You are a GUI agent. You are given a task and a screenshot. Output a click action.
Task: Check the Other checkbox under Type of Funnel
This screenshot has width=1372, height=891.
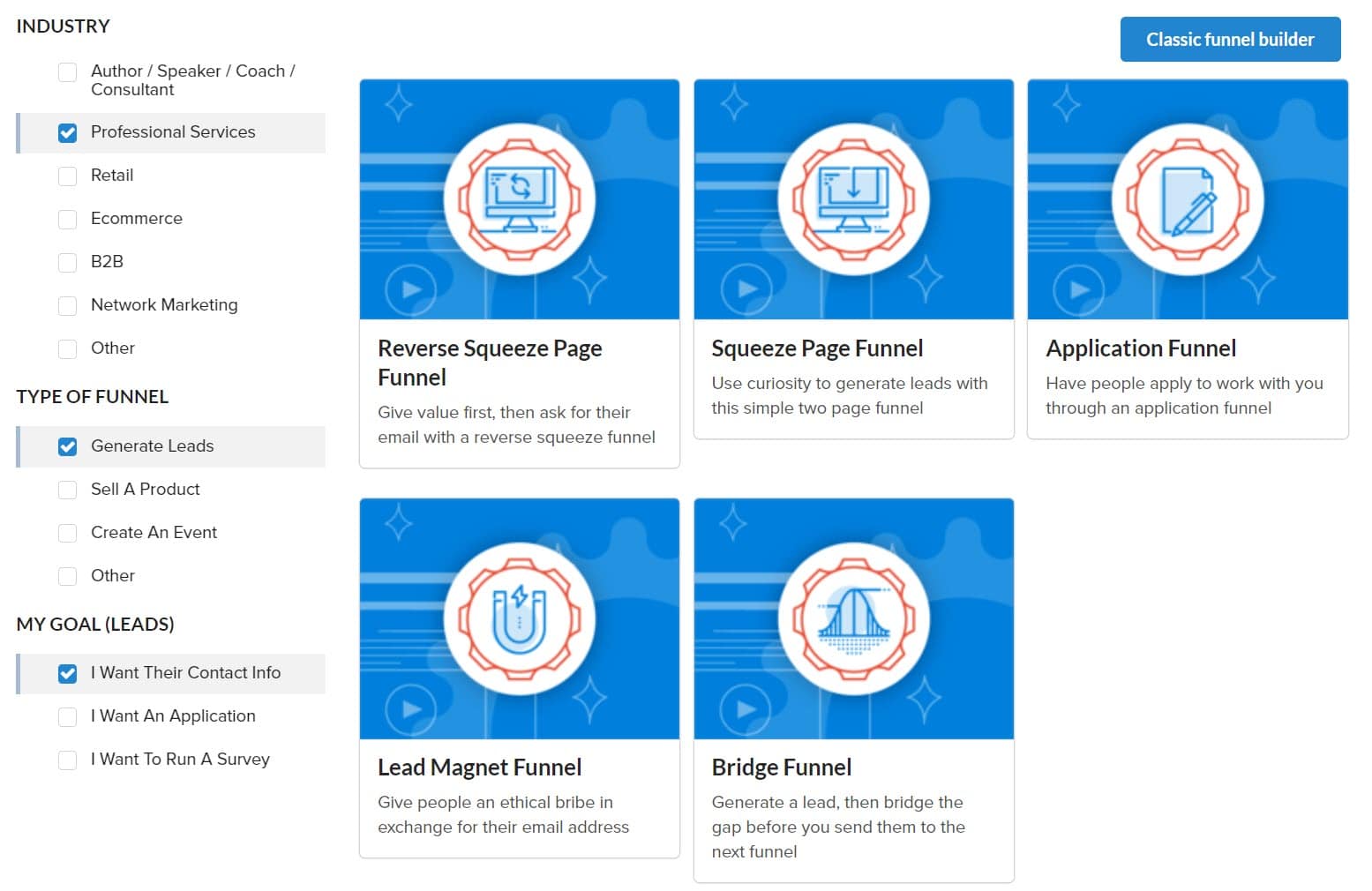coord(68,577)
